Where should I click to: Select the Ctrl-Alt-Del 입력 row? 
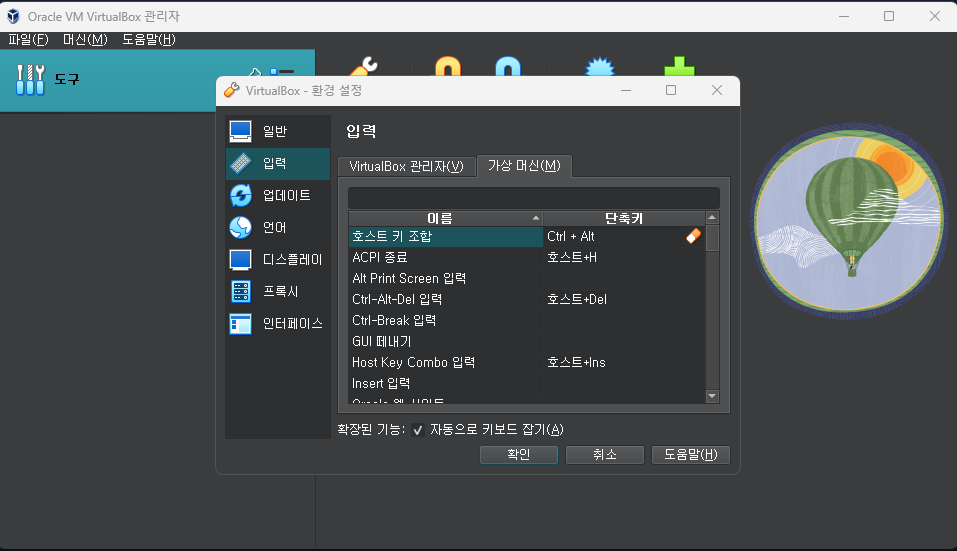pos(446,300)
